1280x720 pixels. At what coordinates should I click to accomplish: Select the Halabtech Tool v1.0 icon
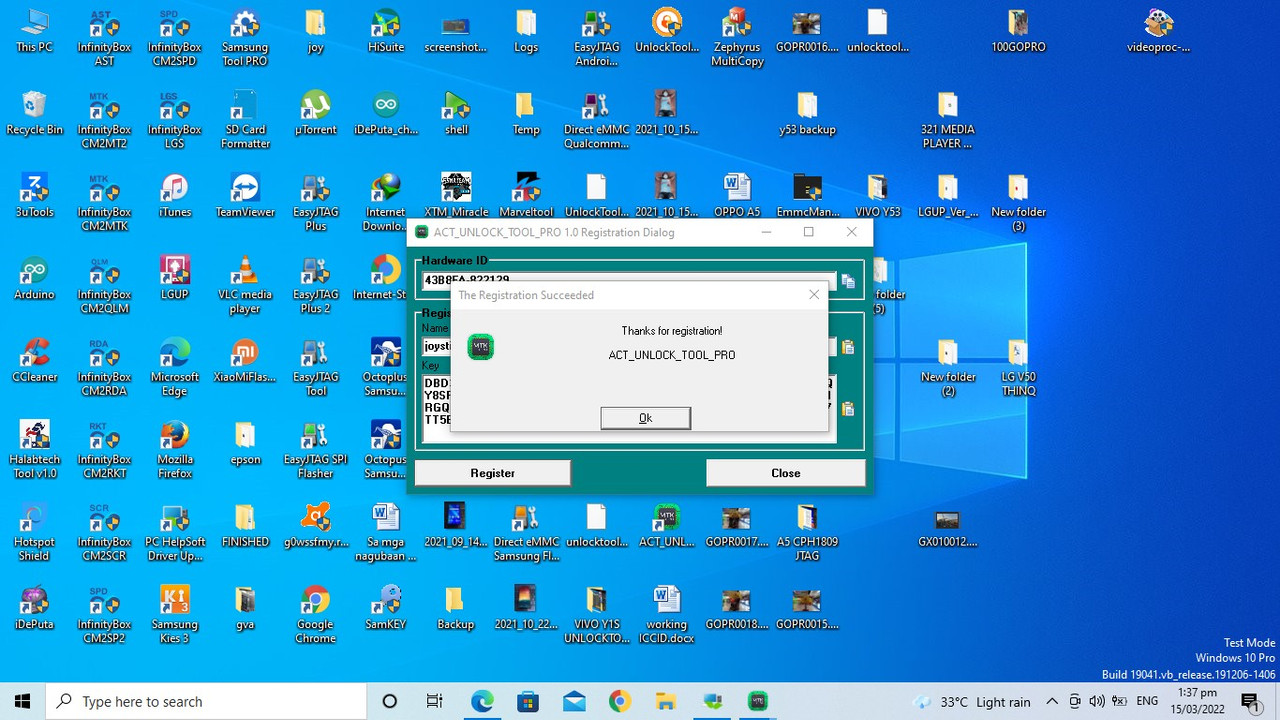click(x=34, y=451)
